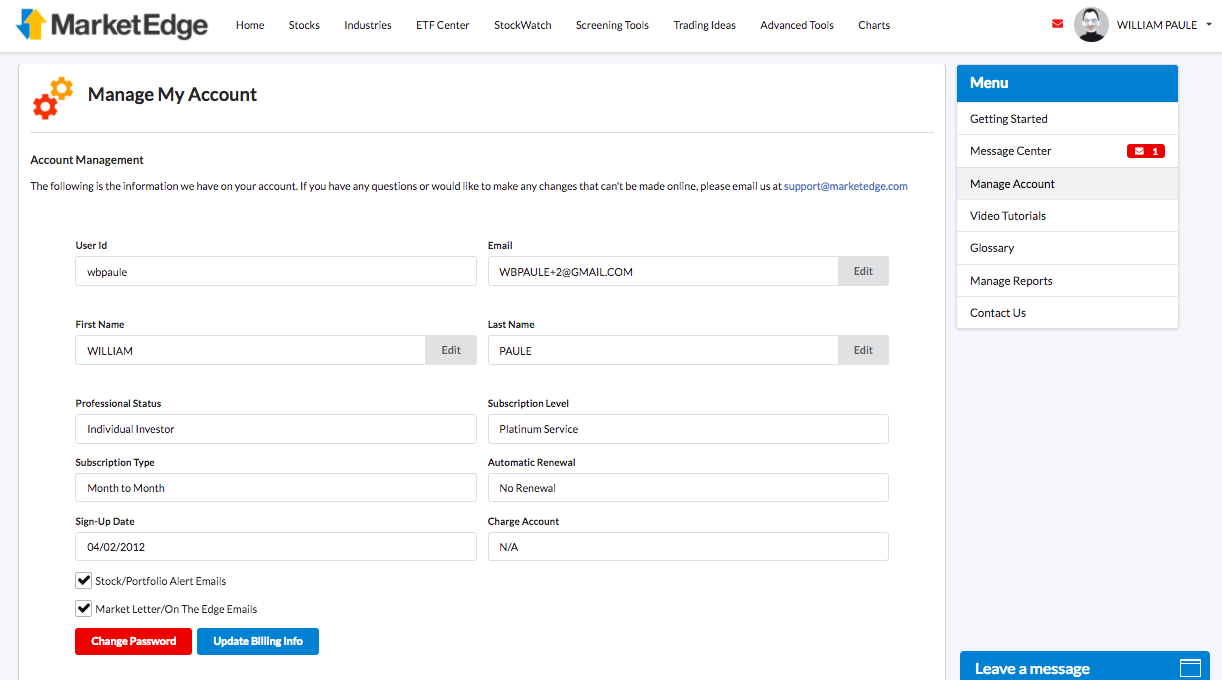This screenshot has height=680, width=1222.
Task: Open the Screening Tools menu
Action: pos(612,25)
